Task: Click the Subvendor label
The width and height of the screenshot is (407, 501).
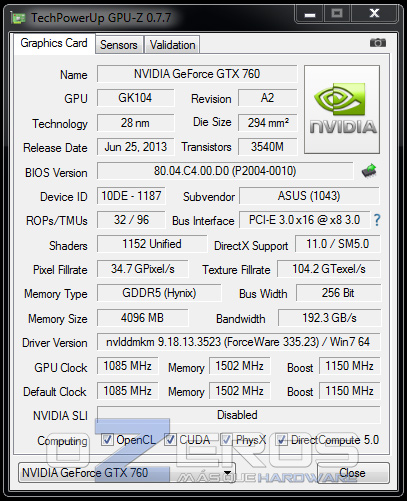Action: click(209, 197)
